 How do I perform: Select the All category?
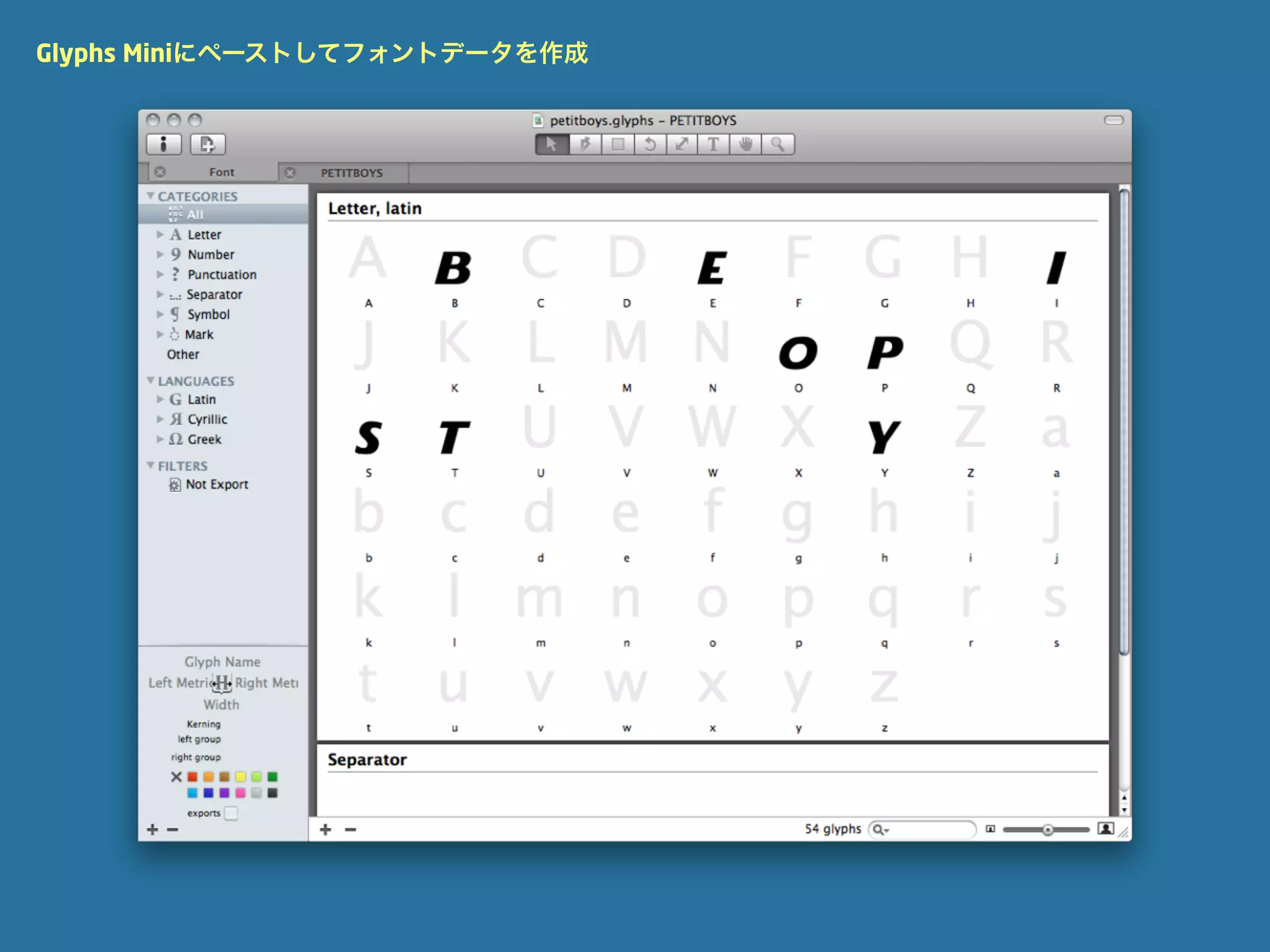[223, 214]
